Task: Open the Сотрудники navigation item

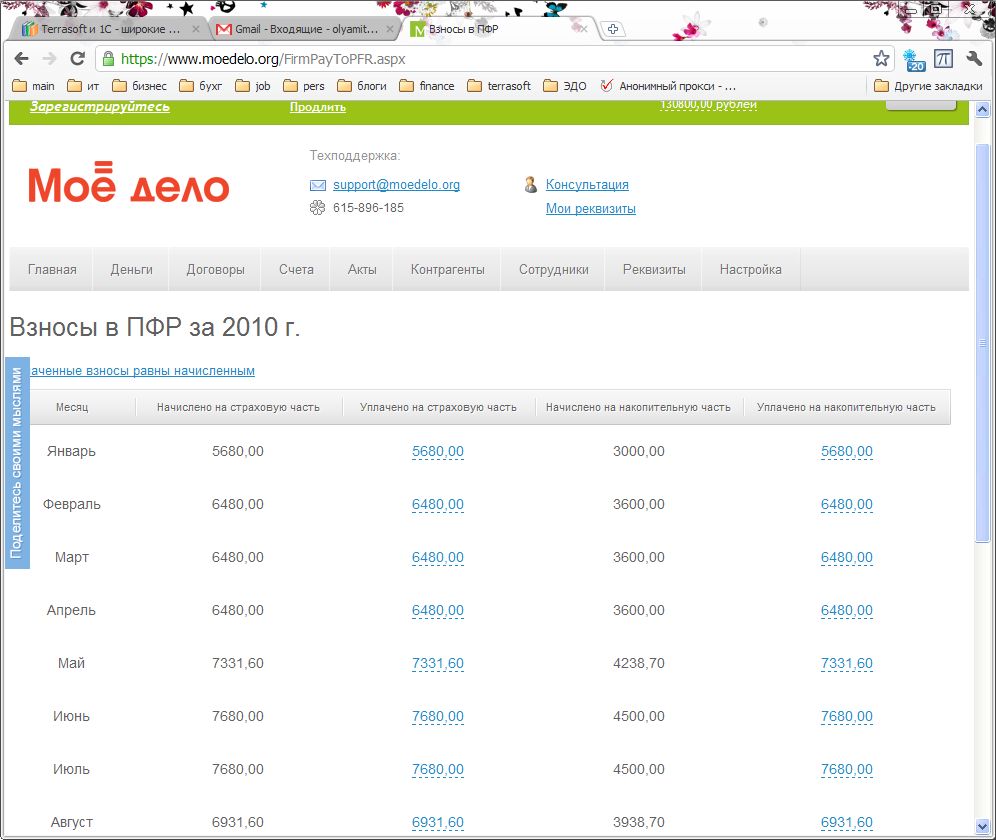Action: click(x=553, y=269)
